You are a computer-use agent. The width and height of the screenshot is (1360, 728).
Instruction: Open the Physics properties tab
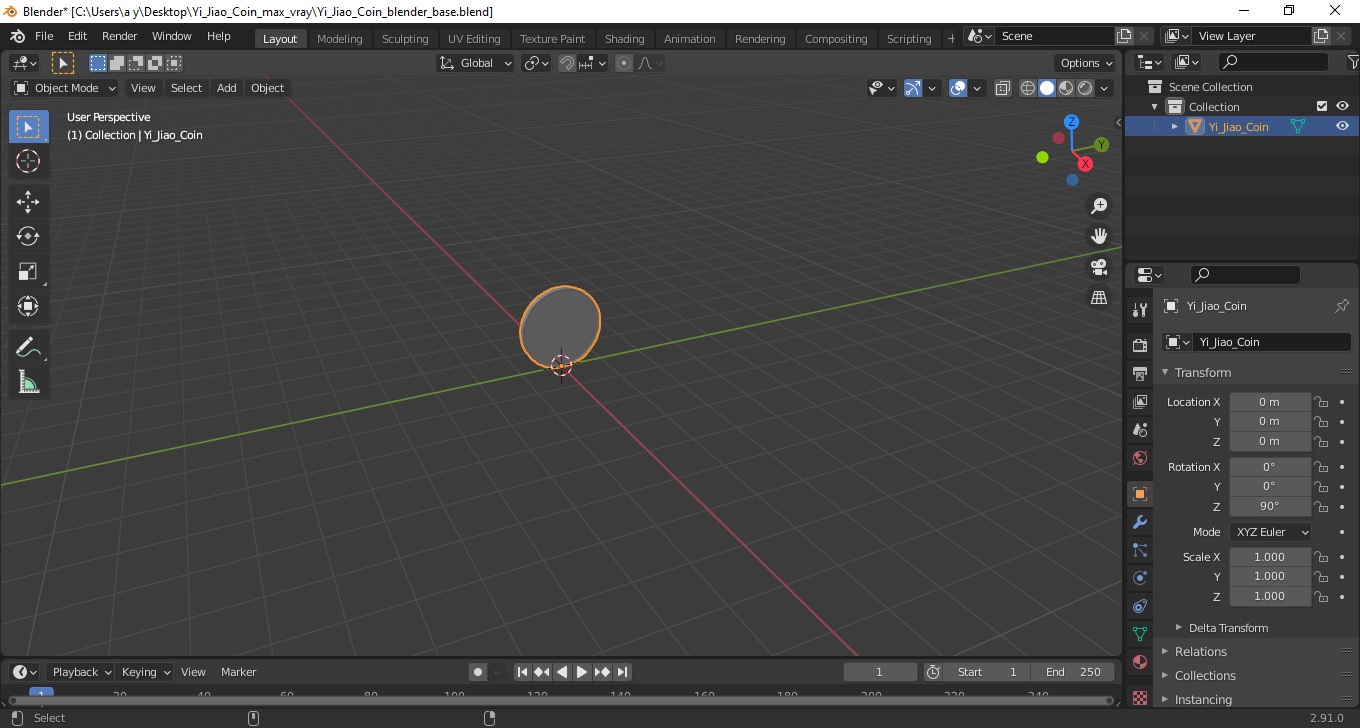pos(1139,578)
